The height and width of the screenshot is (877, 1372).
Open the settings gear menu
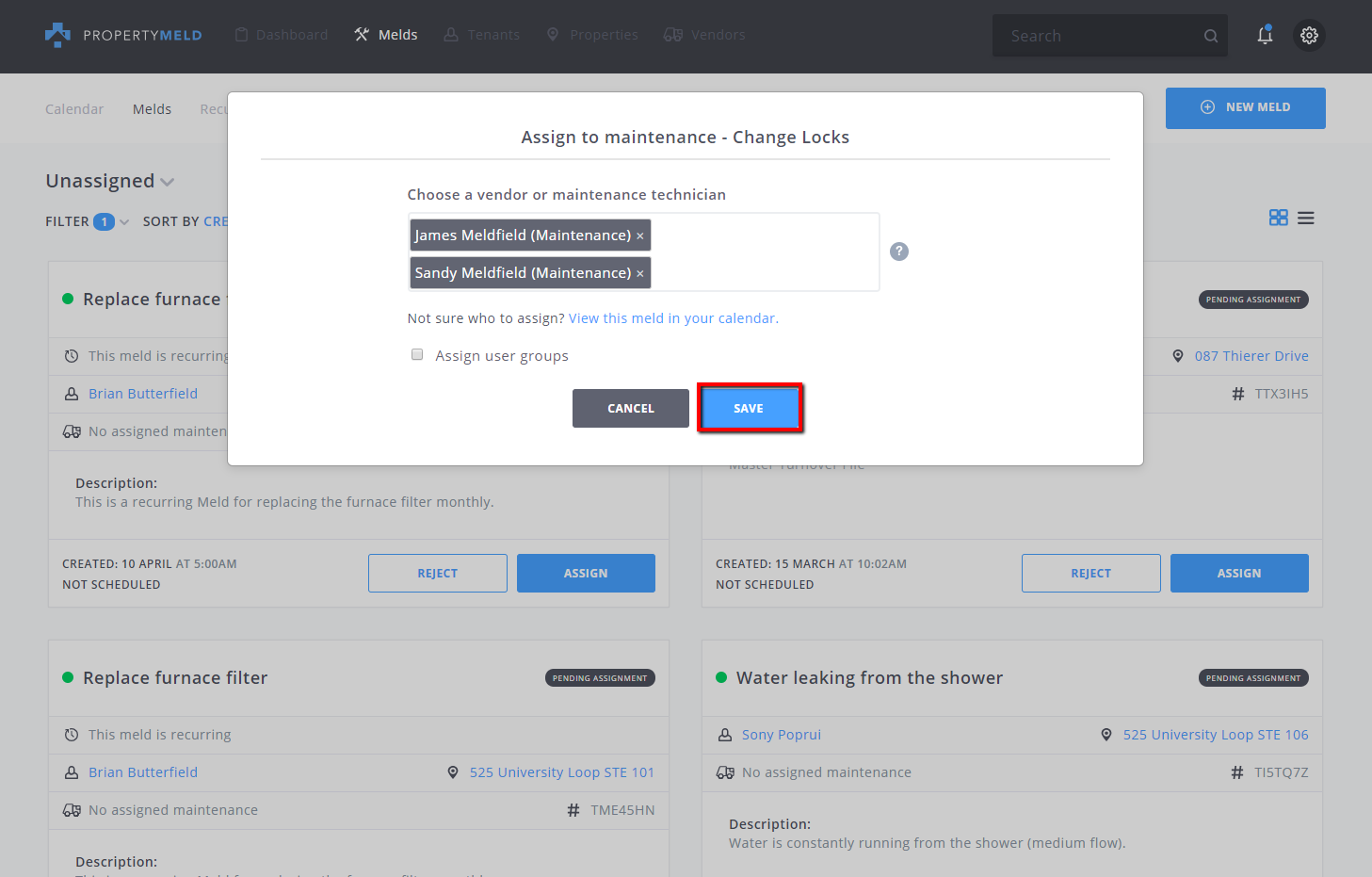click(x=1309, y=36)
